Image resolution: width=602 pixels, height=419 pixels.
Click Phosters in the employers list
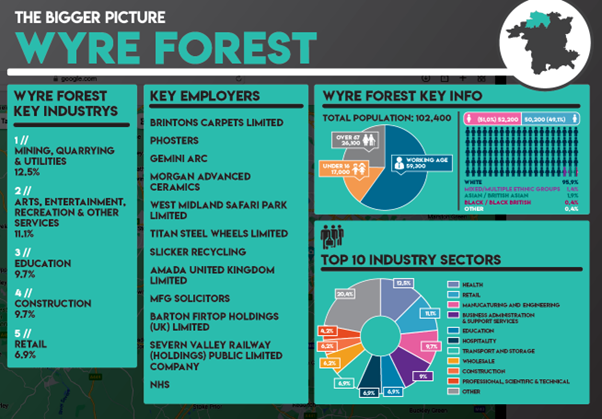[x=174, y=141]
